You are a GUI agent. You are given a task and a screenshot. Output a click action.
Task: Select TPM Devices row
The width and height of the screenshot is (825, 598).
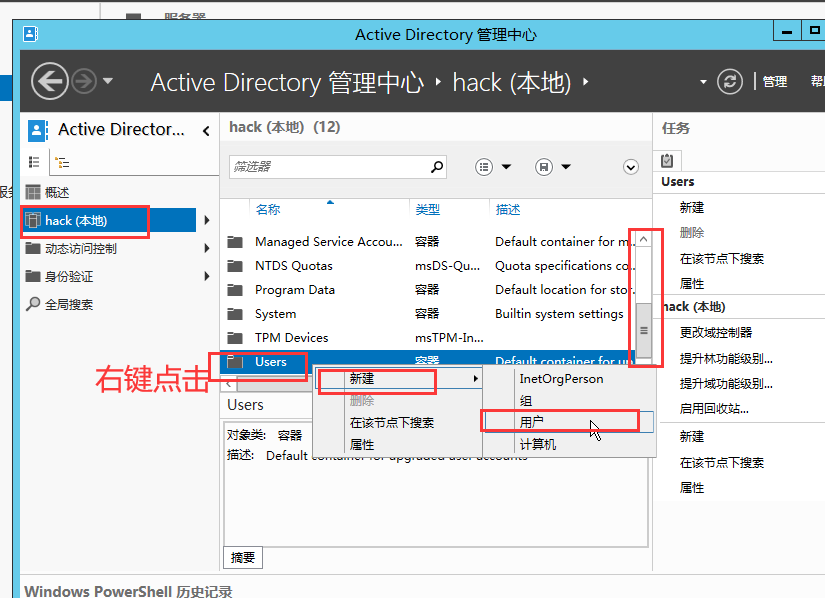428,338
